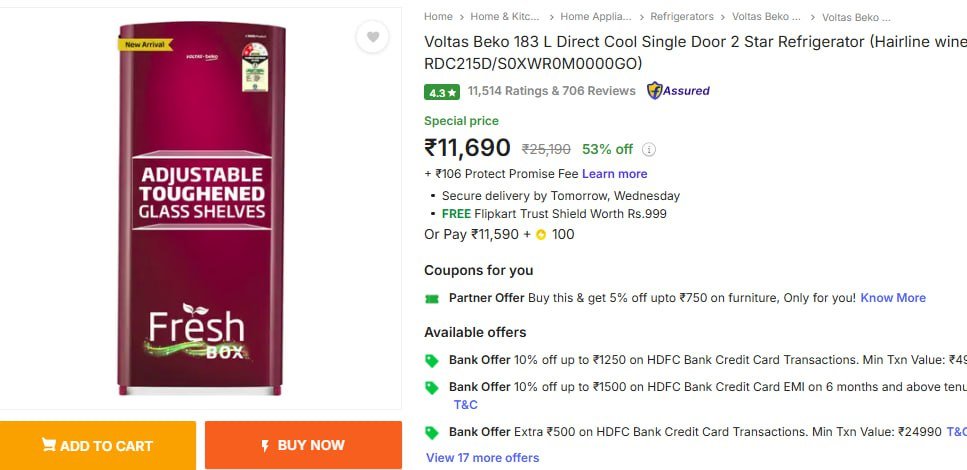Open the Home & Kitchen breadcrumb
The width and height of the screenshot is (967, 470).
(x=506, y=17)
